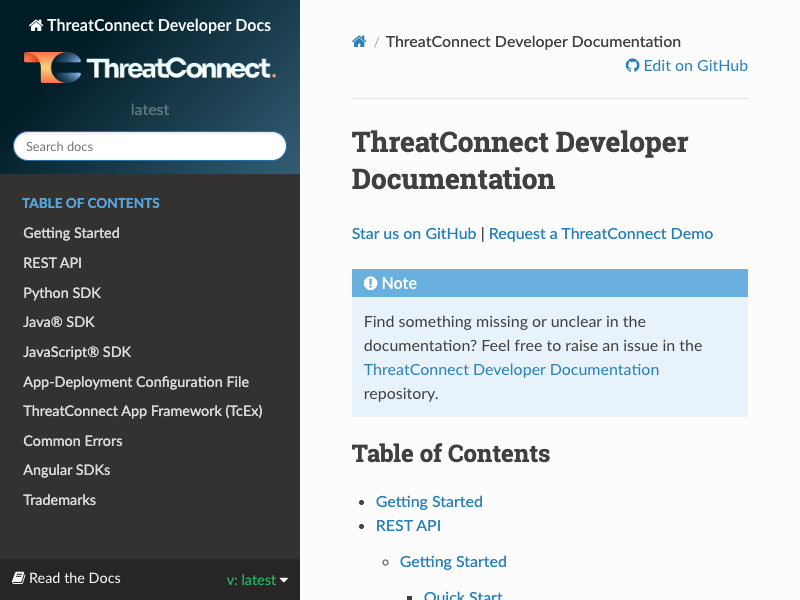The image size is (800, 600).
Task: Click the breadcrumb page title text
Action: pos(533,41)
